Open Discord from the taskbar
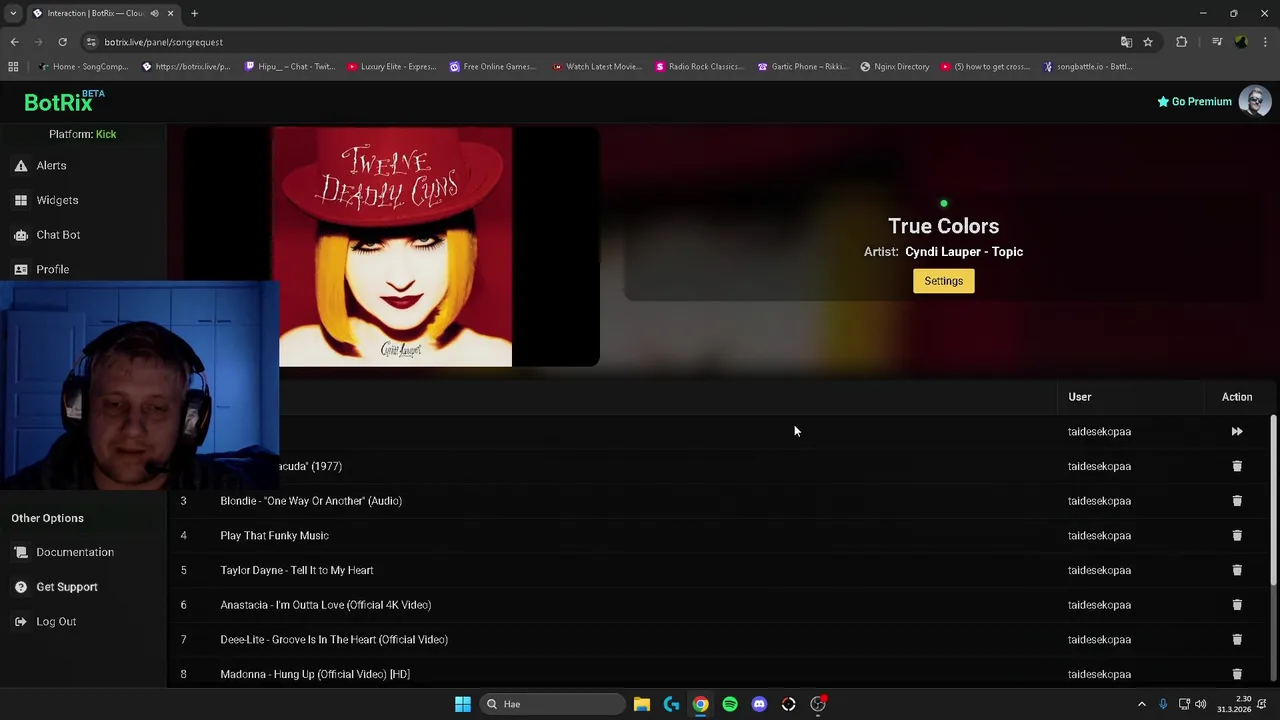This screenshot has width=1280, height=720. tap(759, 704)
